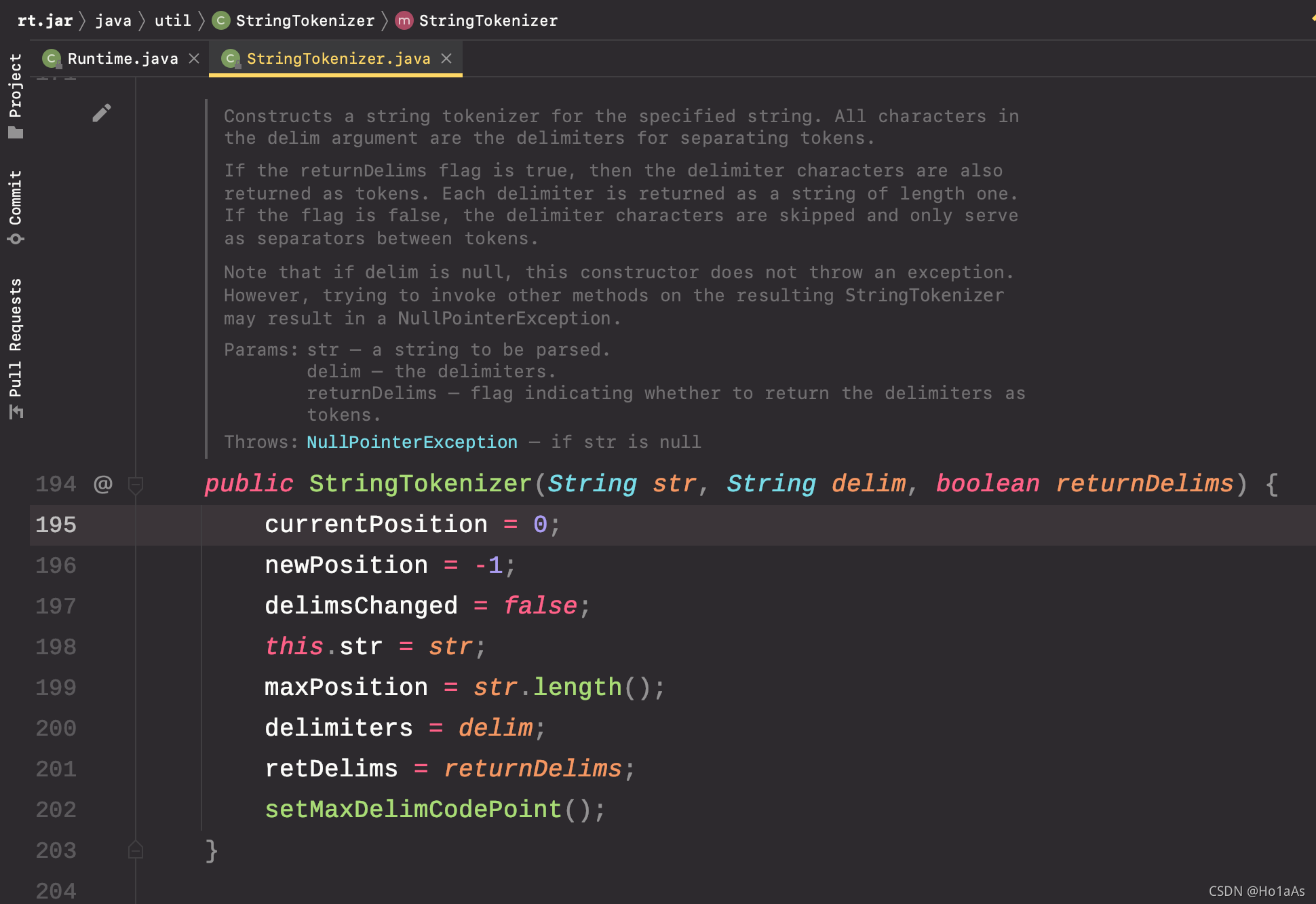Click the java breadcrumb segment
1316x904 pixels.
[x=113, y=20]
